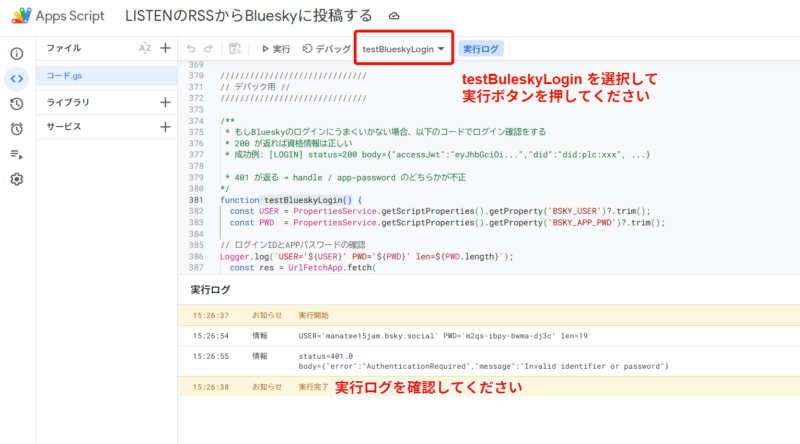Click the サービス section header
This screenshot has height=444, width=800.
tap(64, 127)
